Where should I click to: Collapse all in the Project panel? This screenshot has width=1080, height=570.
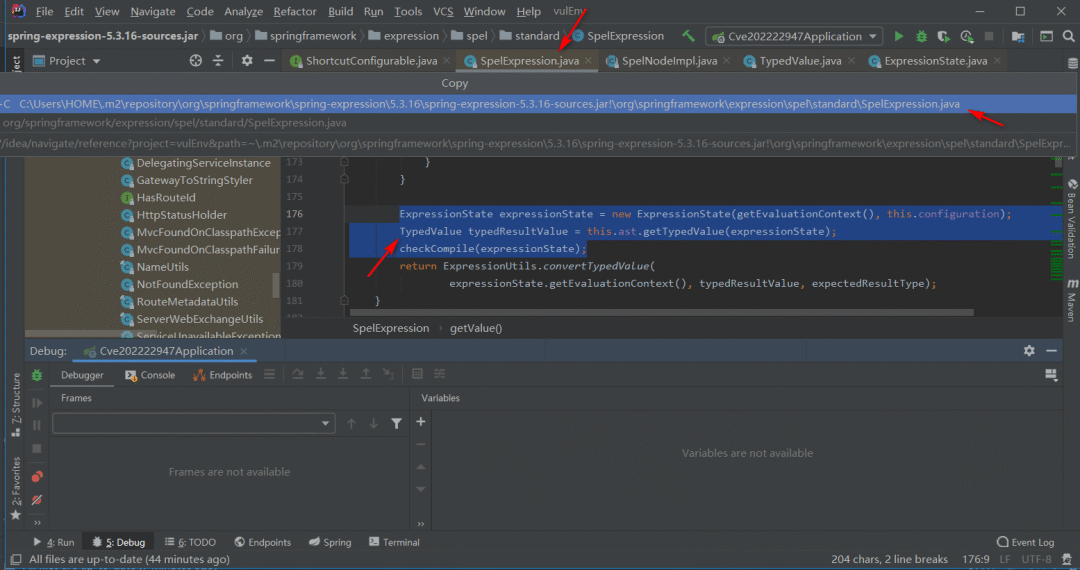(218, 61)
